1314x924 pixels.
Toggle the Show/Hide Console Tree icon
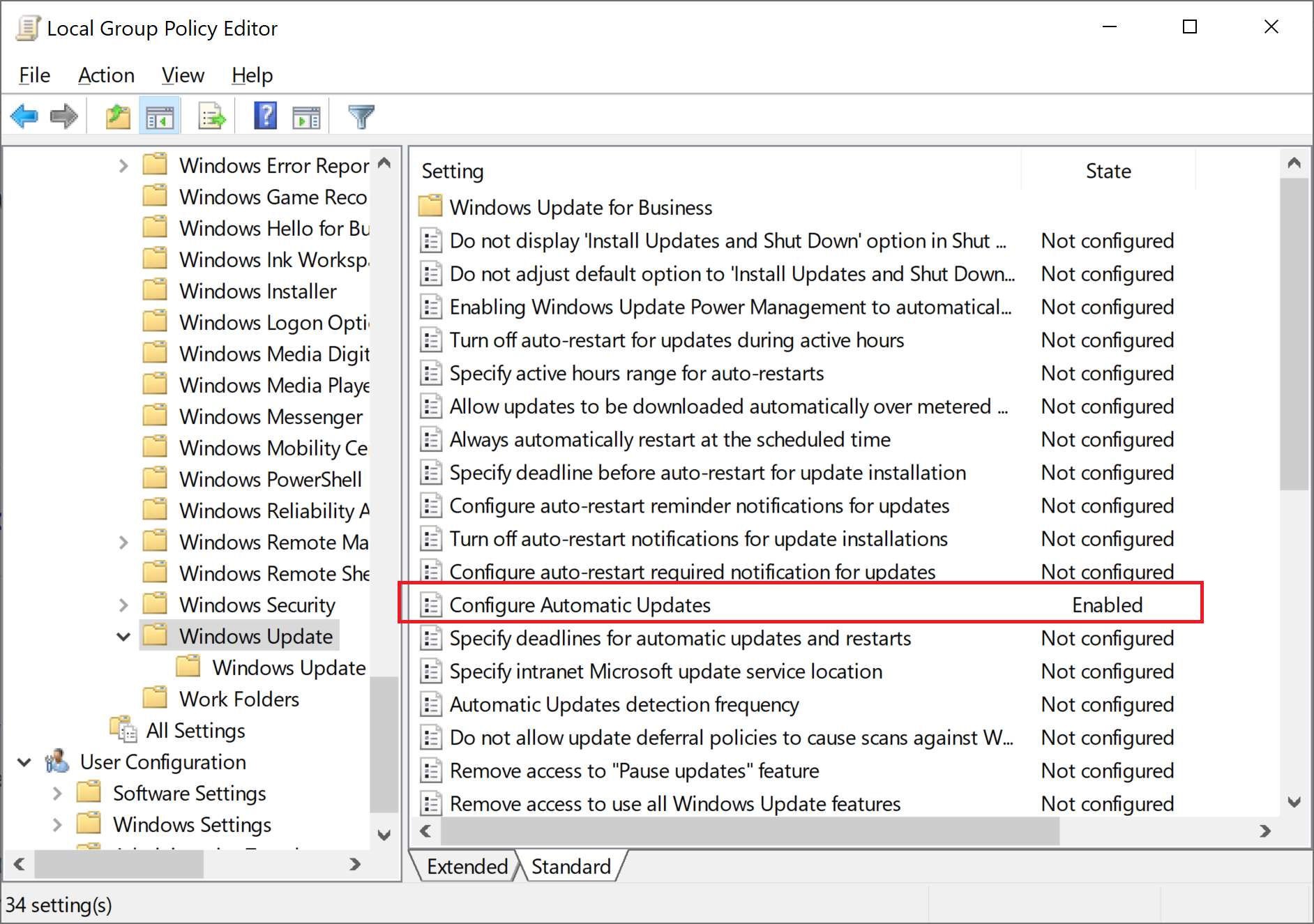(x=160, y=116)
